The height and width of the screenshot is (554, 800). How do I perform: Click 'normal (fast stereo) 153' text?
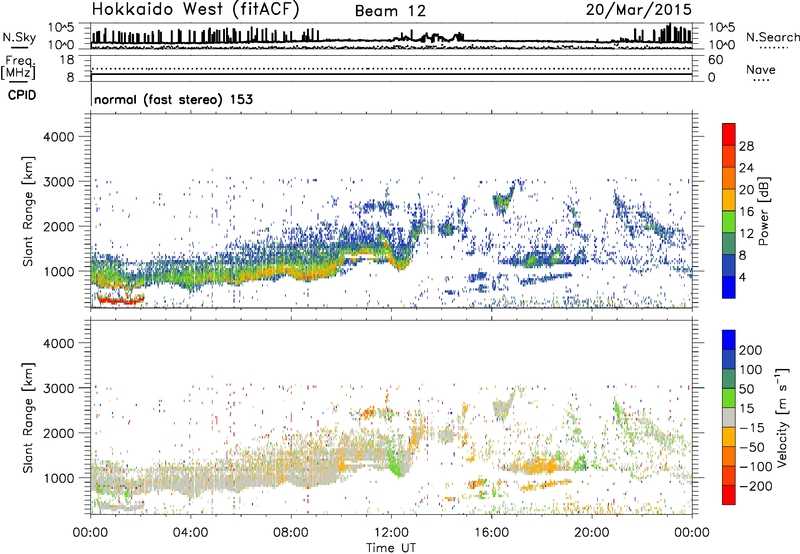pos(173,99)
